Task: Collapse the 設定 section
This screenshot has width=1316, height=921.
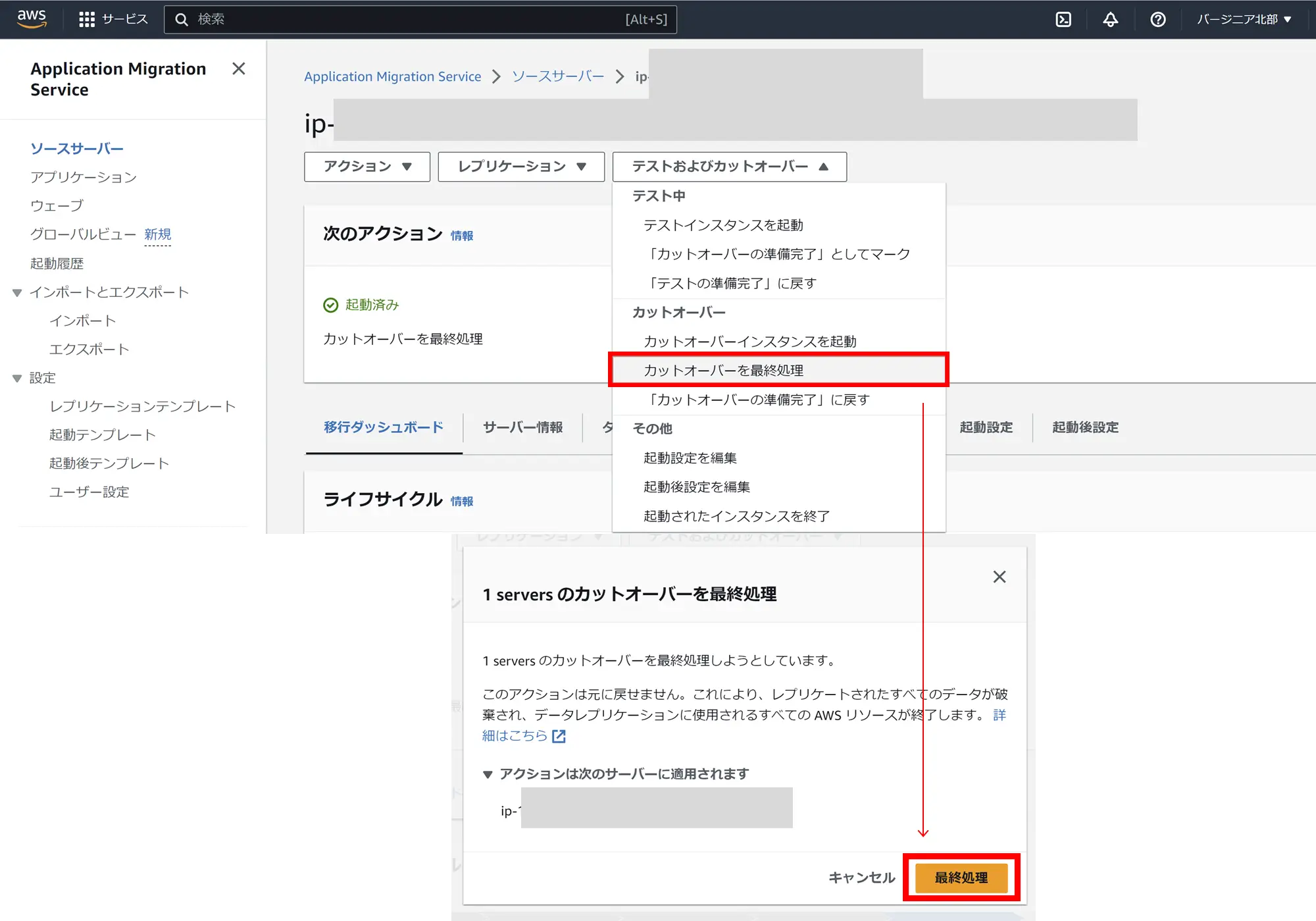Action: [17, 378]
